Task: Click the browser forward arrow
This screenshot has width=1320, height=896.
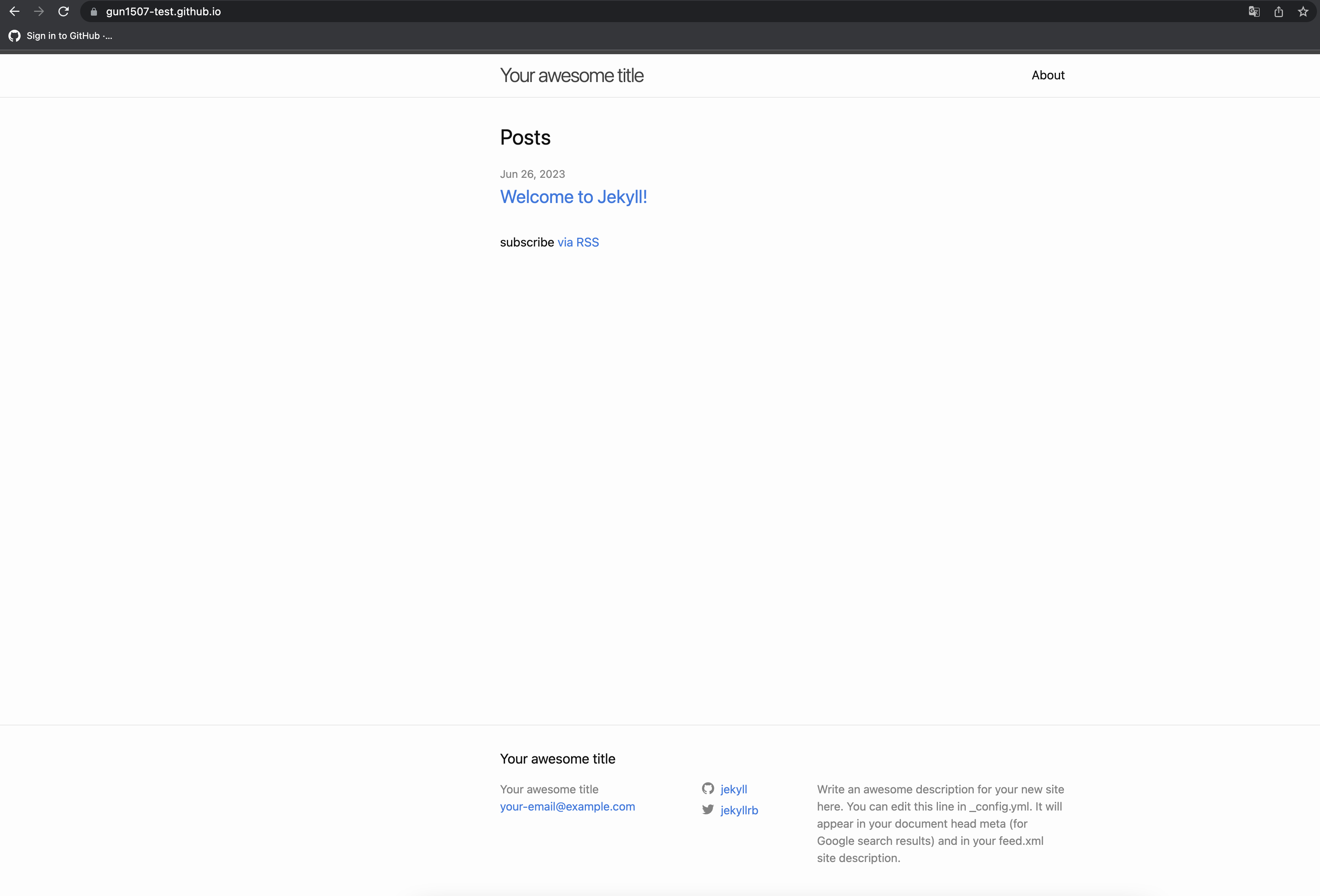Action: (39, 11)
